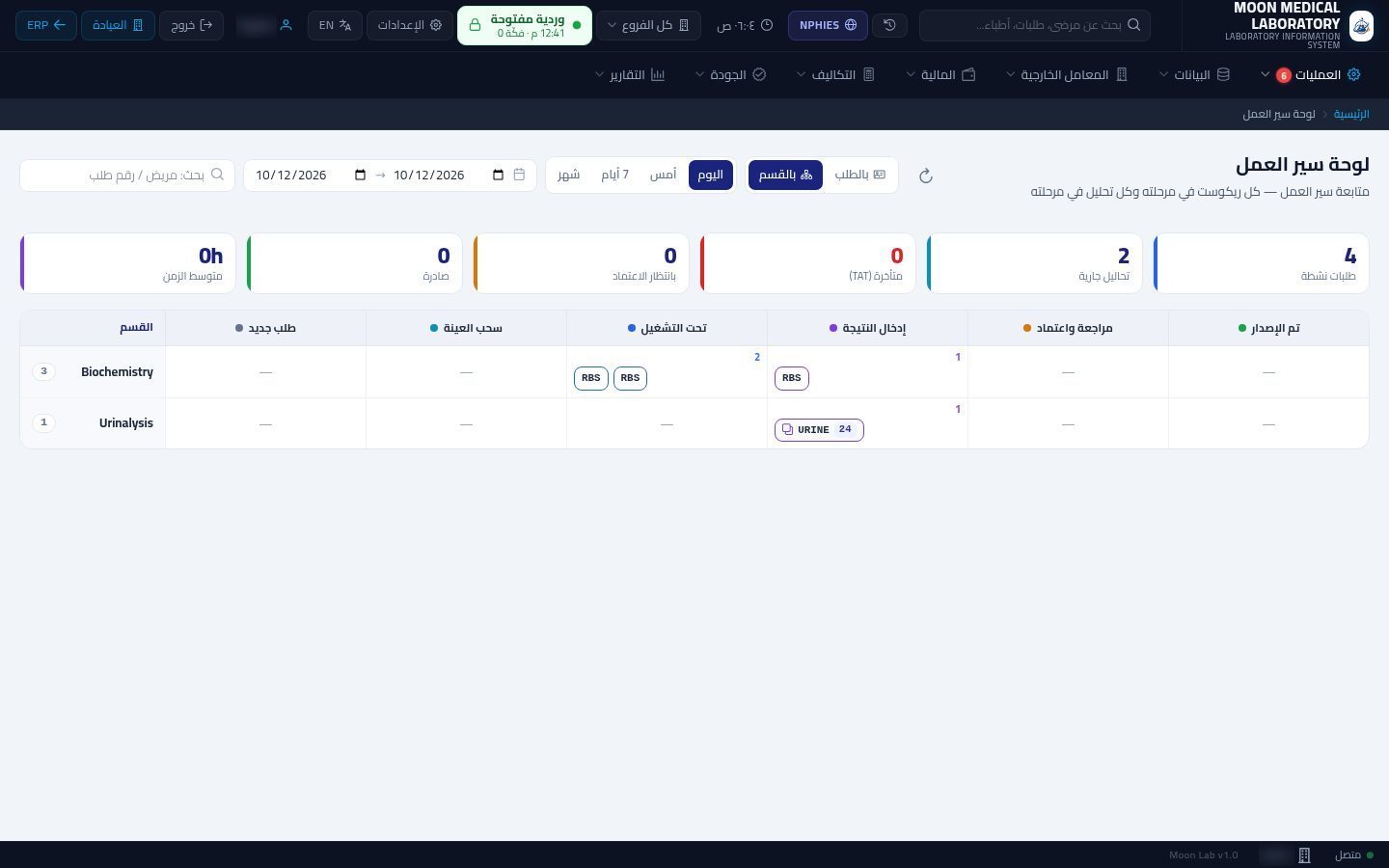Select the أمس date range

click(x=663, y=175)
